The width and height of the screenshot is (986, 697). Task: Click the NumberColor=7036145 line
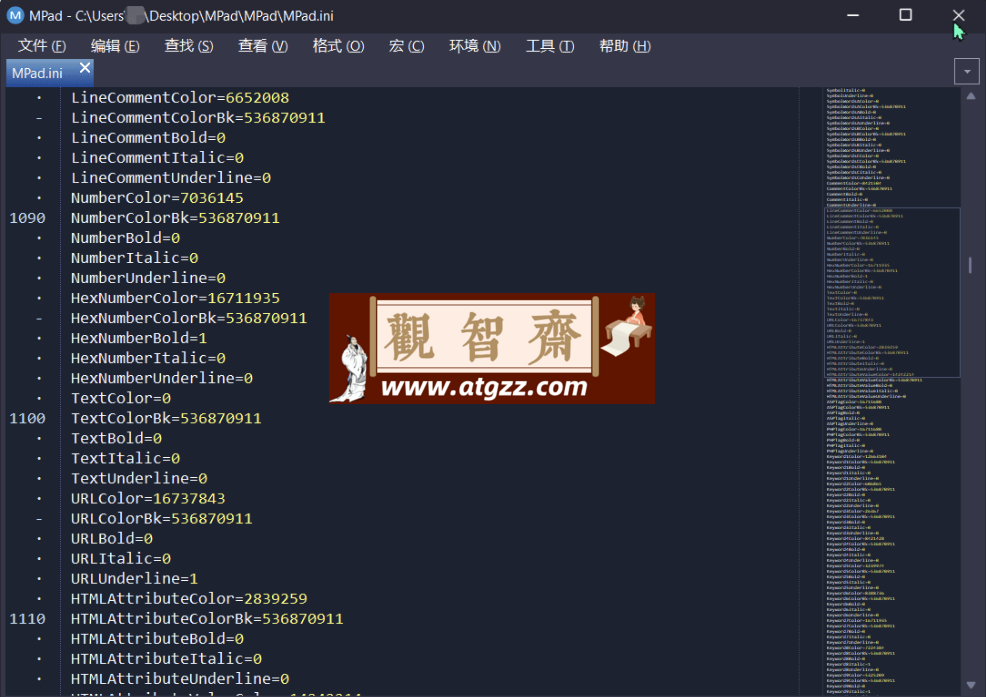pos(157,198)
